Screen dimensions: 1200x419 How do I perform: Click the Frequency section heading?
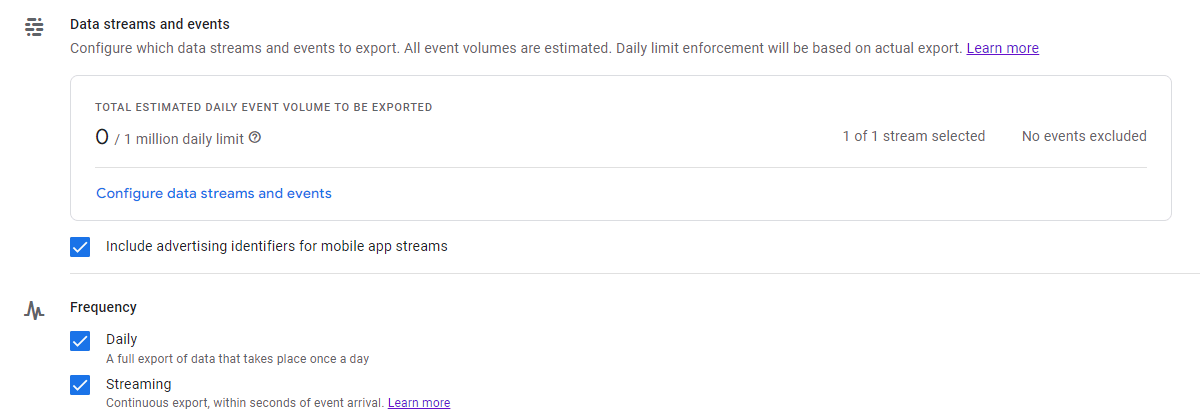coord(103,307)
